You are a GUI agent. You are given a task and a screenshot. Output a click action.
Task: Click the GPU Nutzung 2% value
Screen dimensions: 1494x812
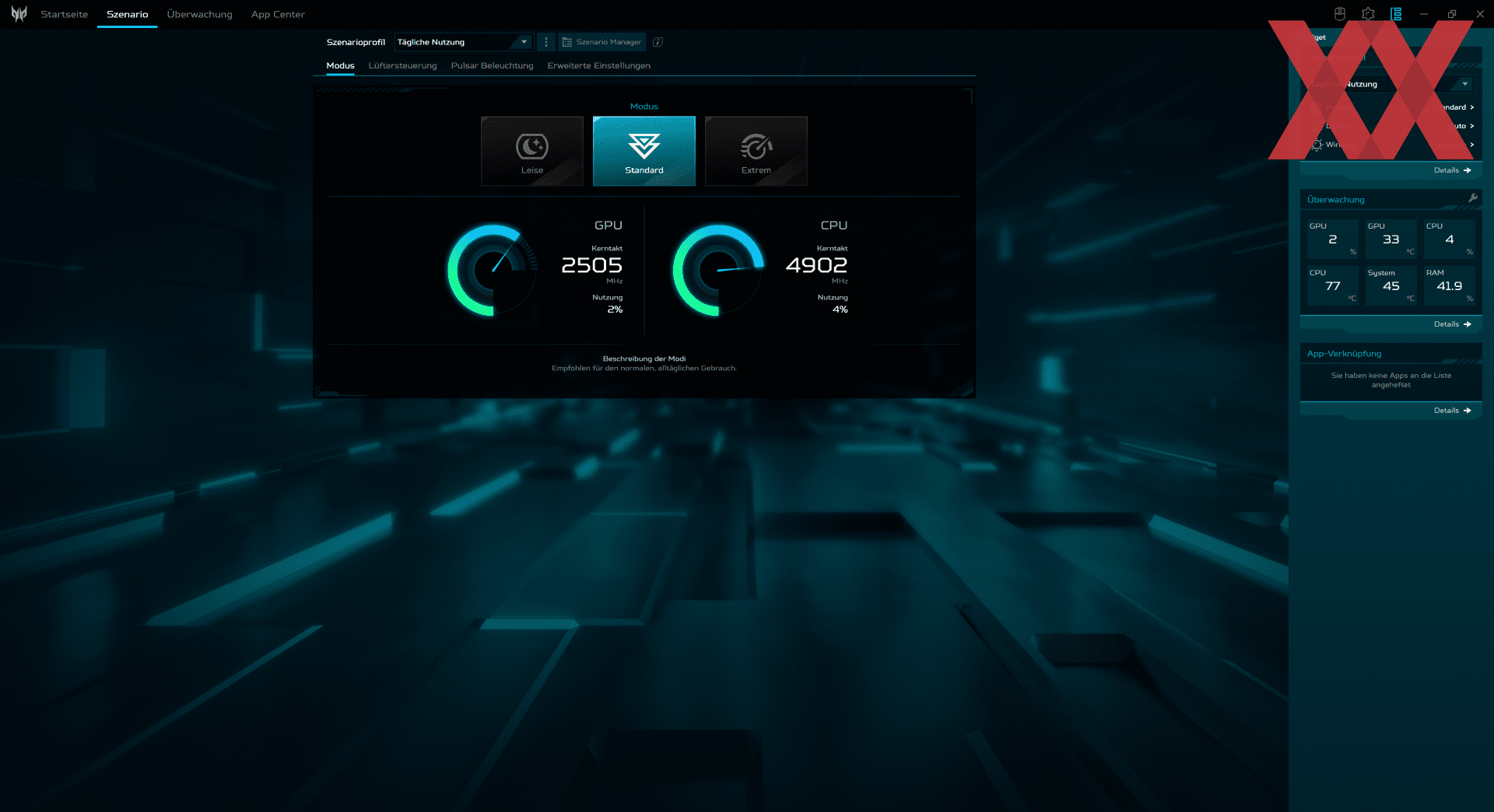[615, 310]
